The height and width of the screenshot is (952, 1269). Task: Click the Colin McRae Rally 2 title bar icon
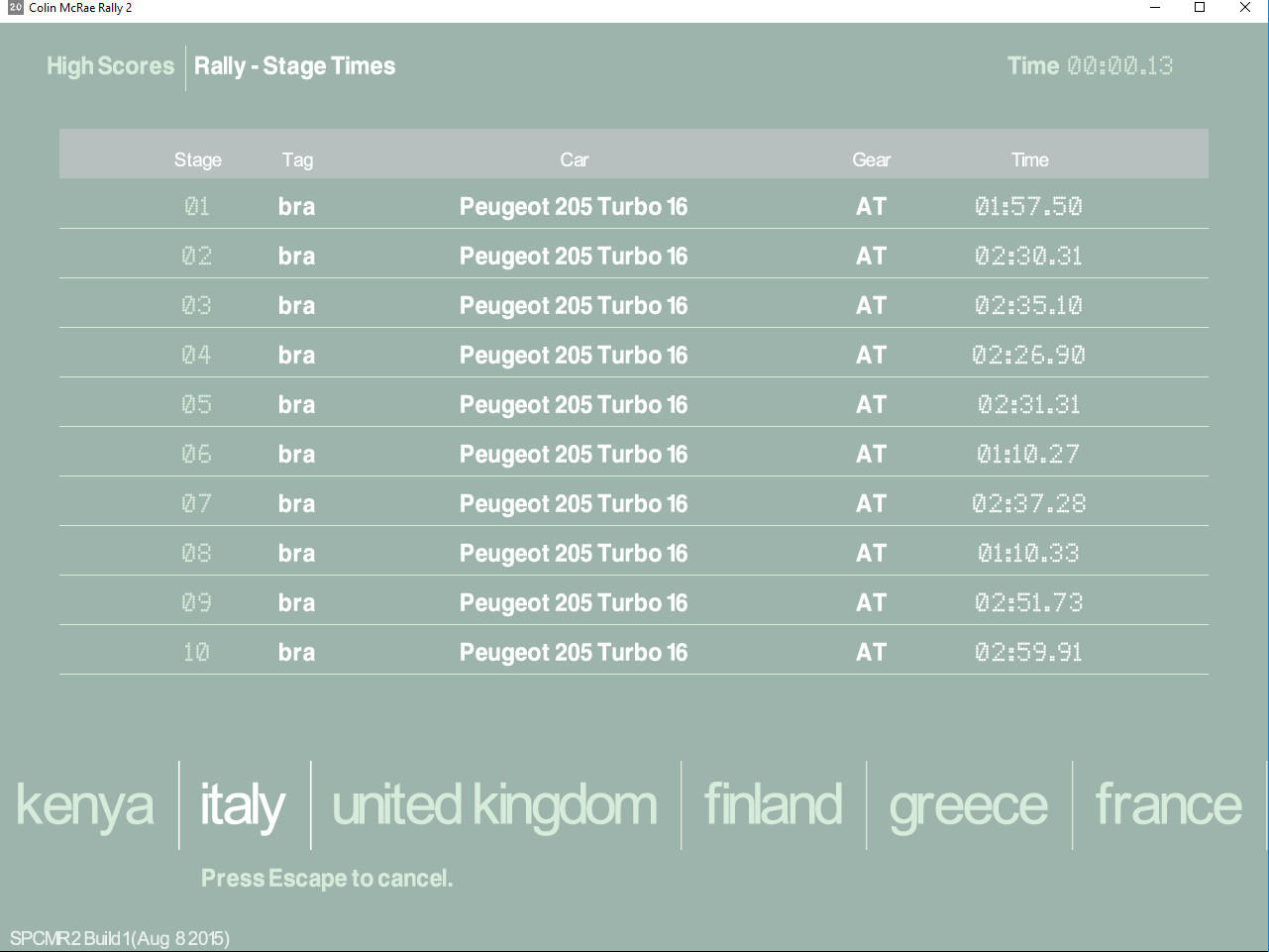coord(15,8)
